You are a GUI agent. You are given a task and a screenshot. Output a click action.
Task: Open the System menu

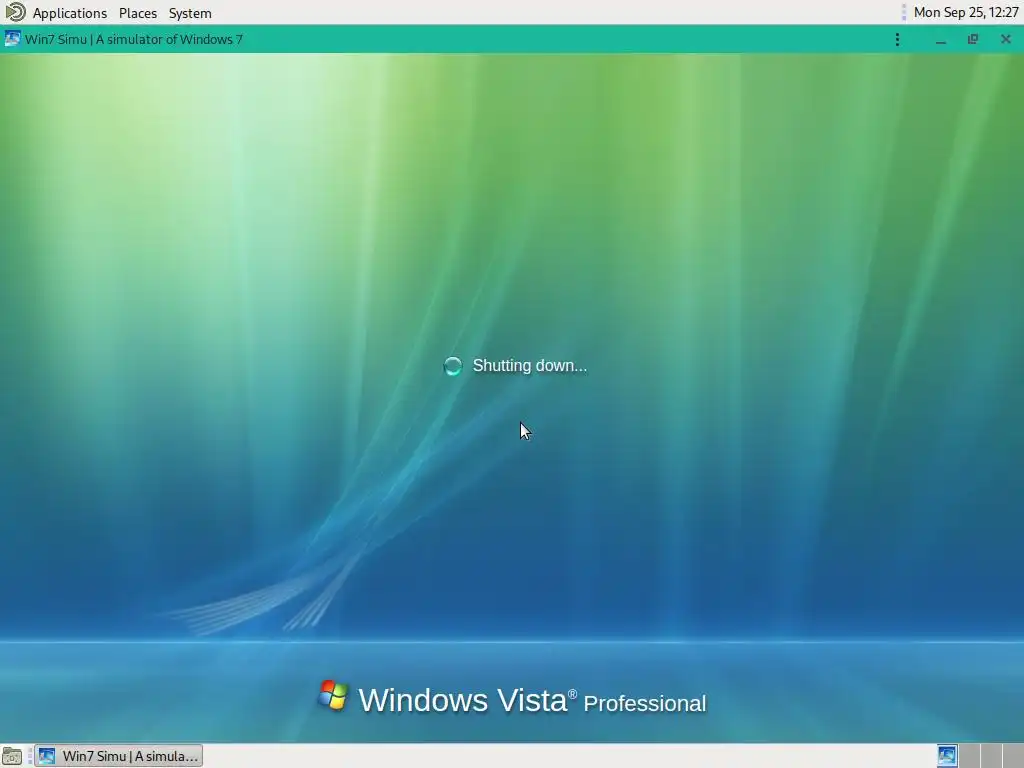pos(190,13)
